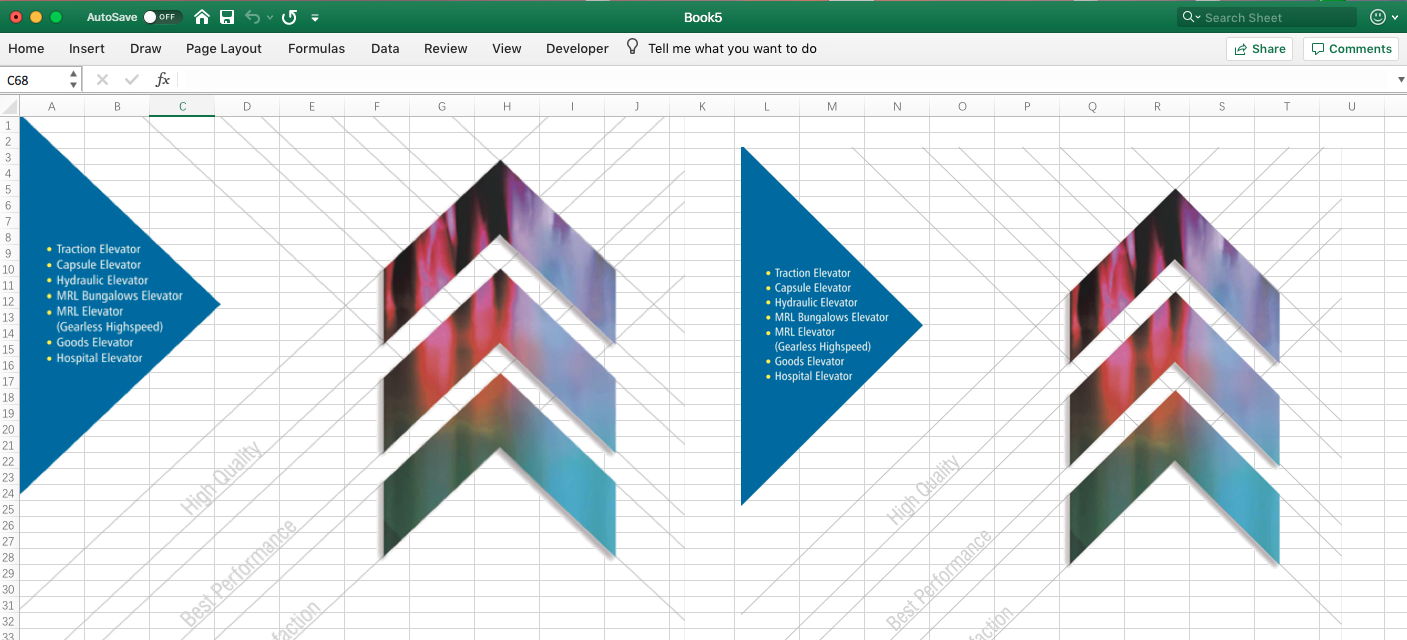Click the Undo icon

click(x=251, y=16)
